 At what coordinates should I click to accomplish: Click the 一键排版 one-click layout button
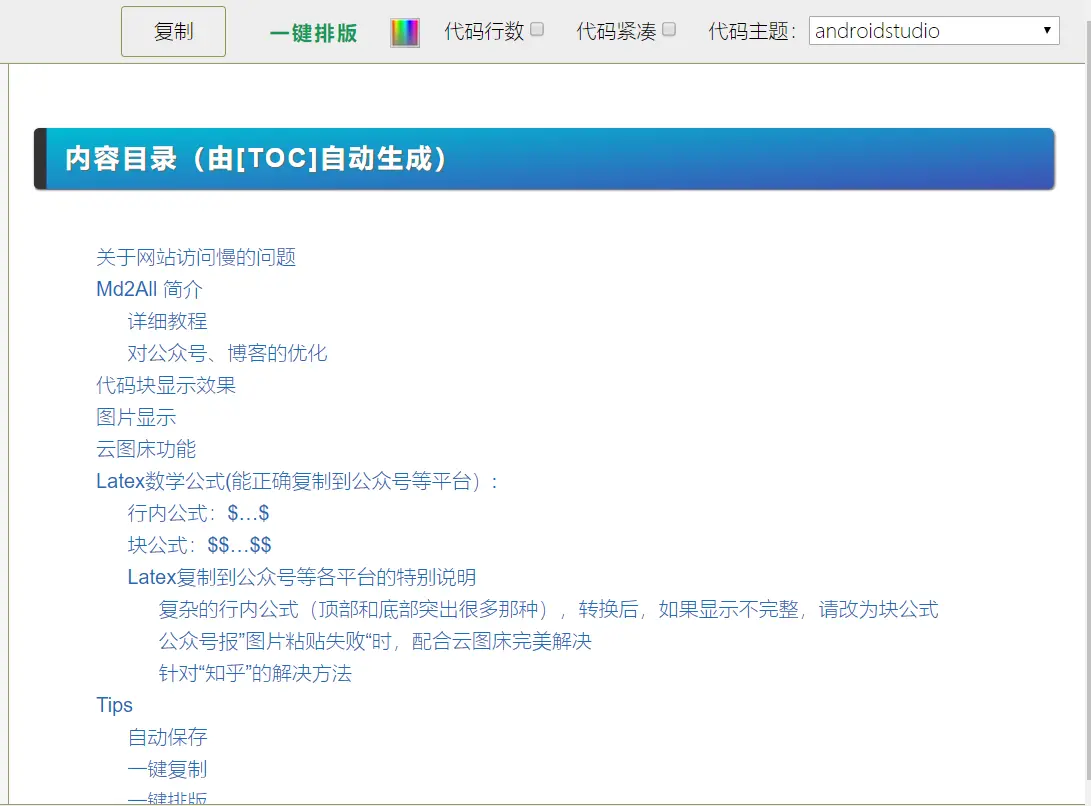coord(313,33)
